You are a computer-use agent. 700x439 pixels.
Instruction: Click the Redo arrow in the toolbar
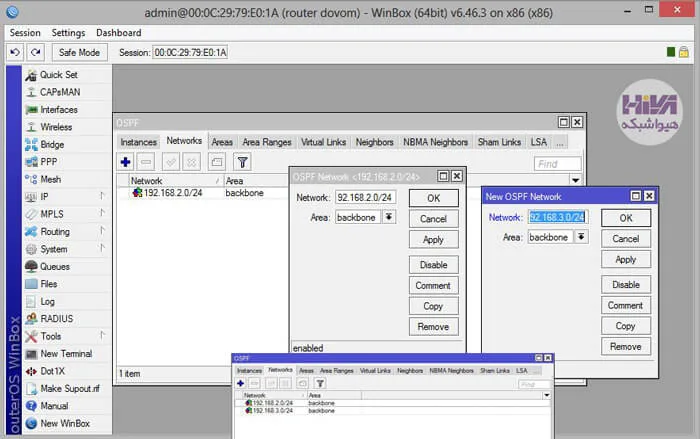[36, 52]
